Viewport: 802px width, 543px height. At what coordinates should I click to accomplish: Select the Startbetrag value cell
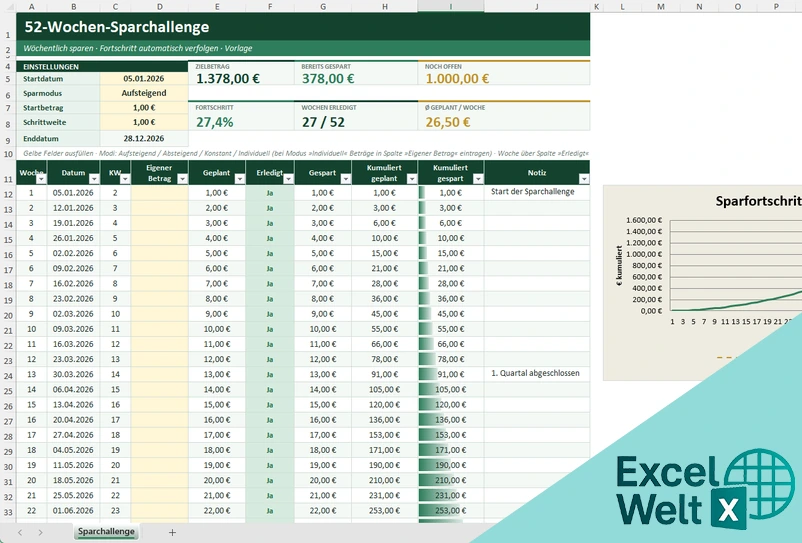(x=144, y=108)
